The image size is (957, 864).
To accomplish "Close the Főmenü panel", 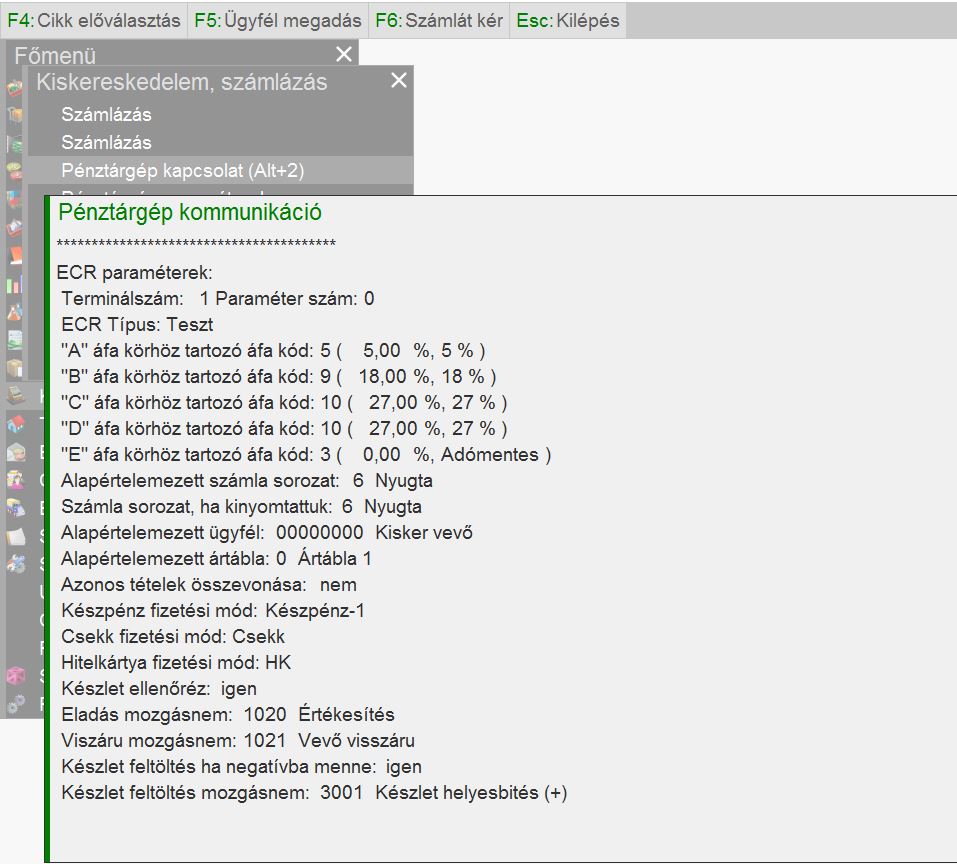I will point(344,55).
